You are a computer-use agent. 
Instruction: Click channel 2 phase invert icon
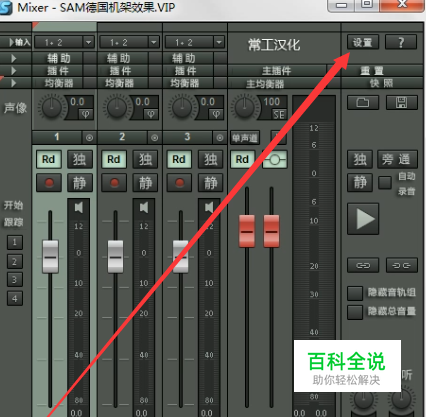151,114
